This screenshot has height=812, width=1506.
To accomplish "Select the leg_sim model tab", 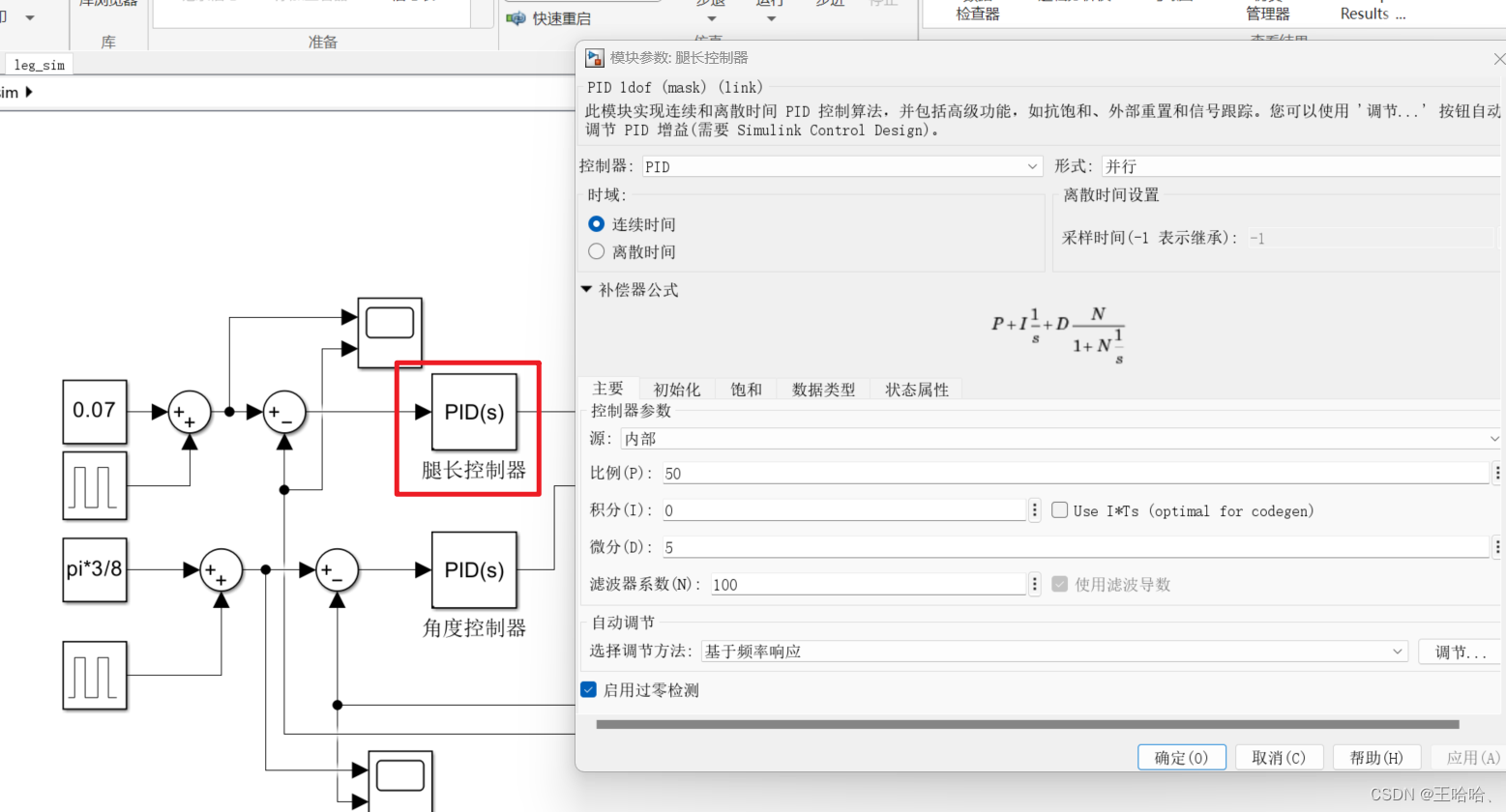I will point(40,65).
